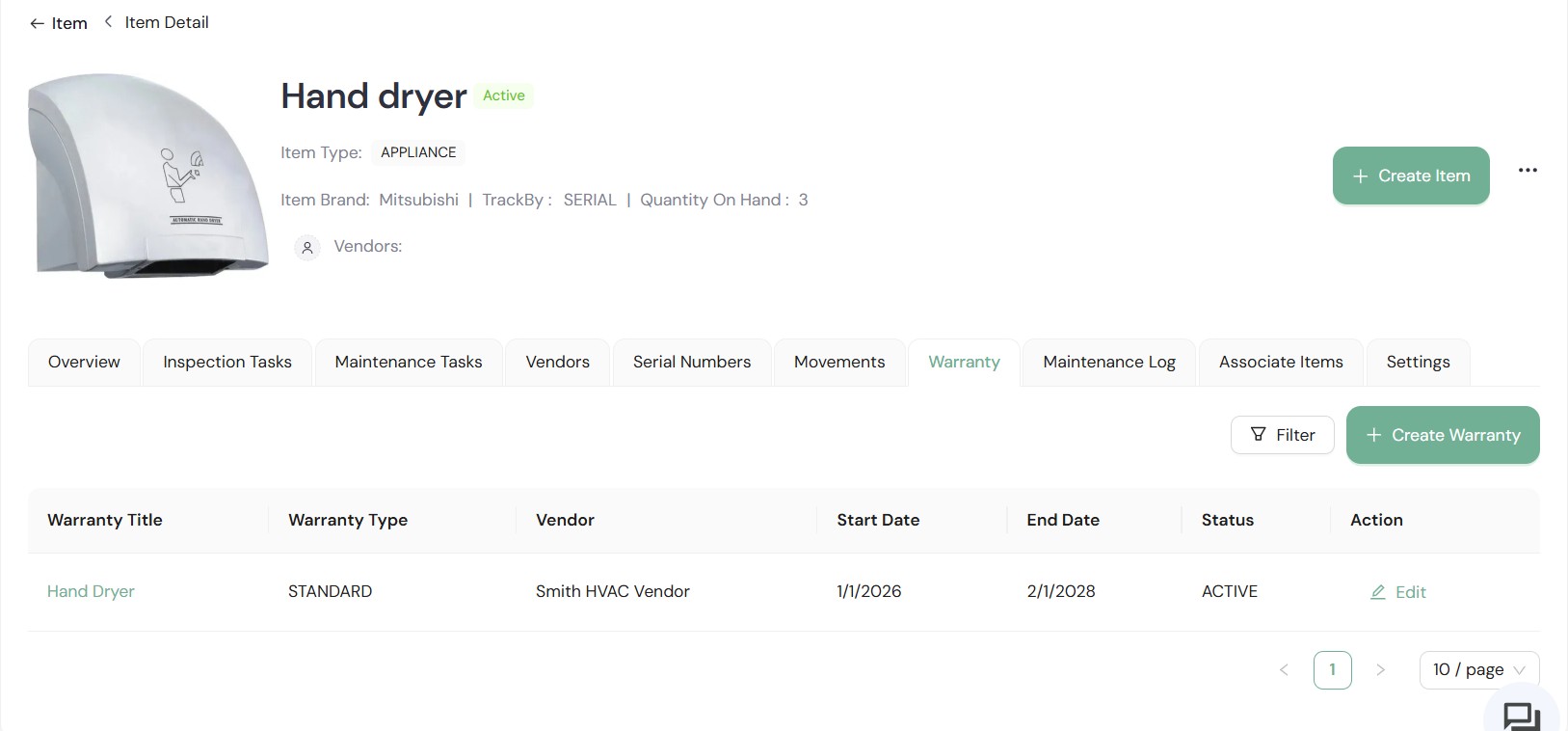Image resolution: width=1568 pixels, height=731 pixels.
Task: Go to next page arrow in pagination
Action: (1380, 669)
